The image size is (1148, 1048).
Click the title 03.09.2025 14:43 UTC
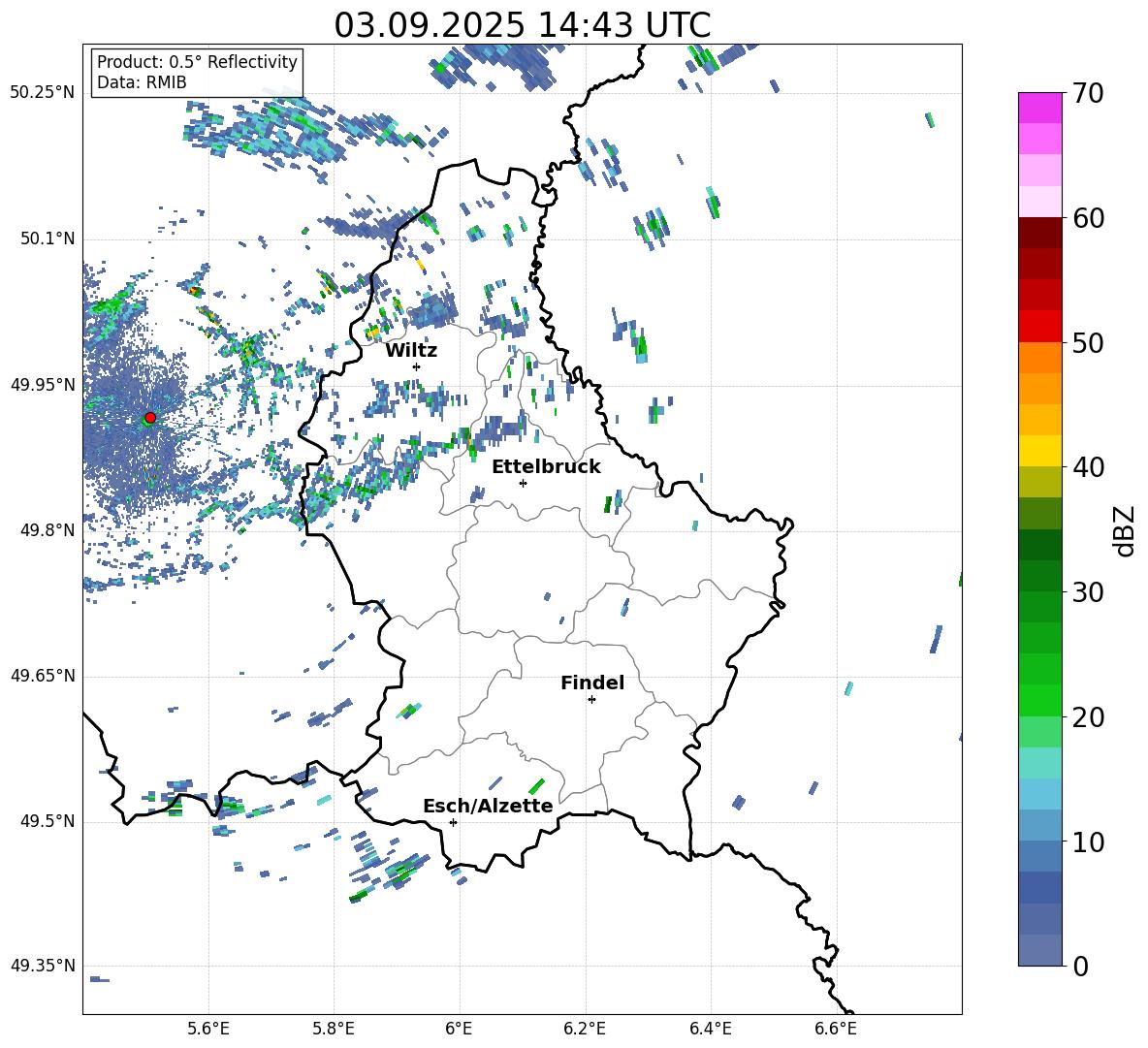(523, 25)
